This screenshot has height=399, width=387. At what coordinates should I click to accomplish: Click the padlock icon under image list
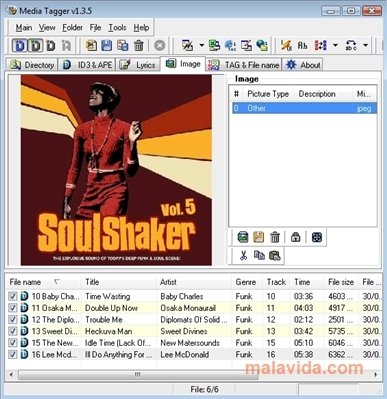pos(295,237)
